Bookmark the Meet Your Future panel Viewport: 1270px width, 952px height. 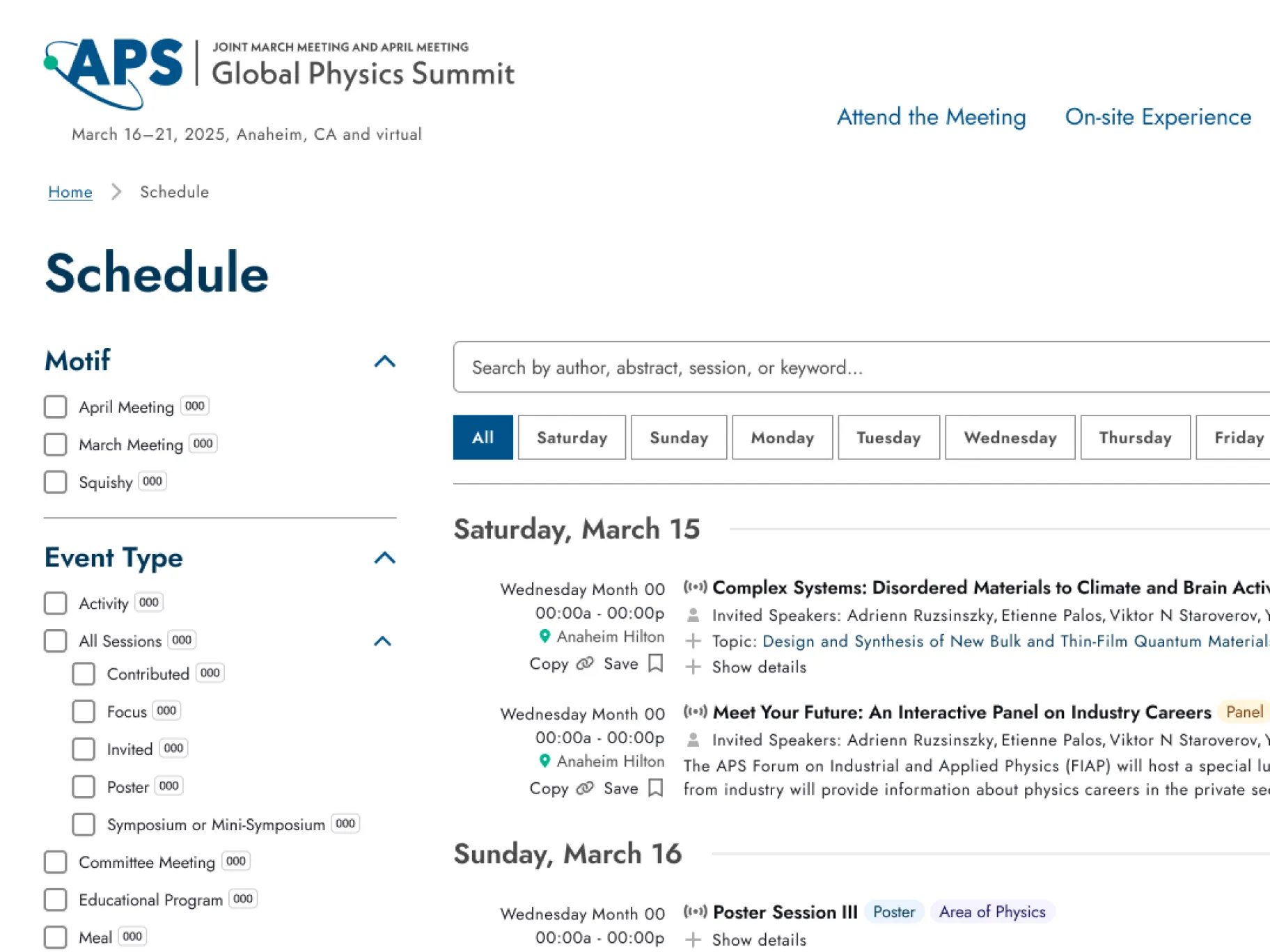coord(654,788)
